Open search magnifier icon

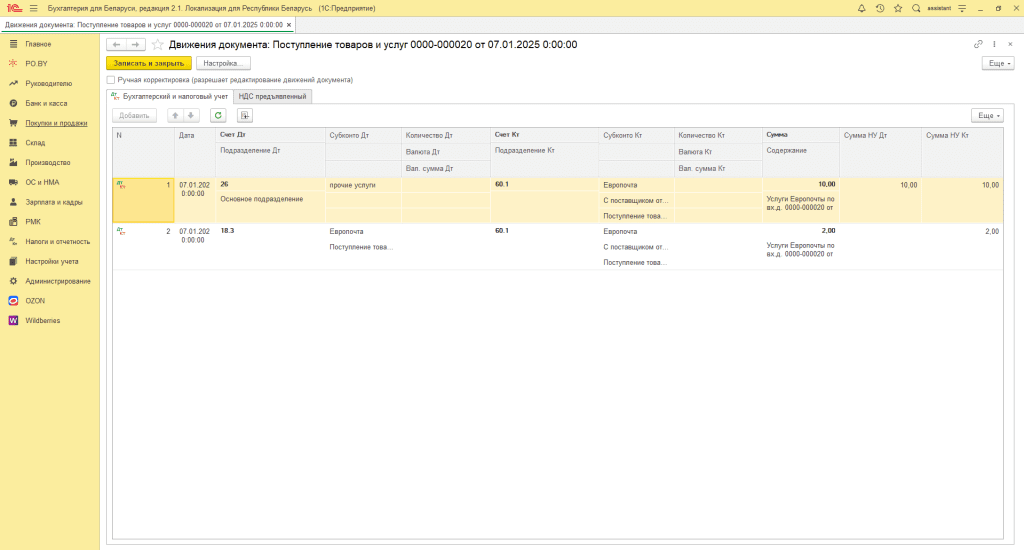(916, 8)
